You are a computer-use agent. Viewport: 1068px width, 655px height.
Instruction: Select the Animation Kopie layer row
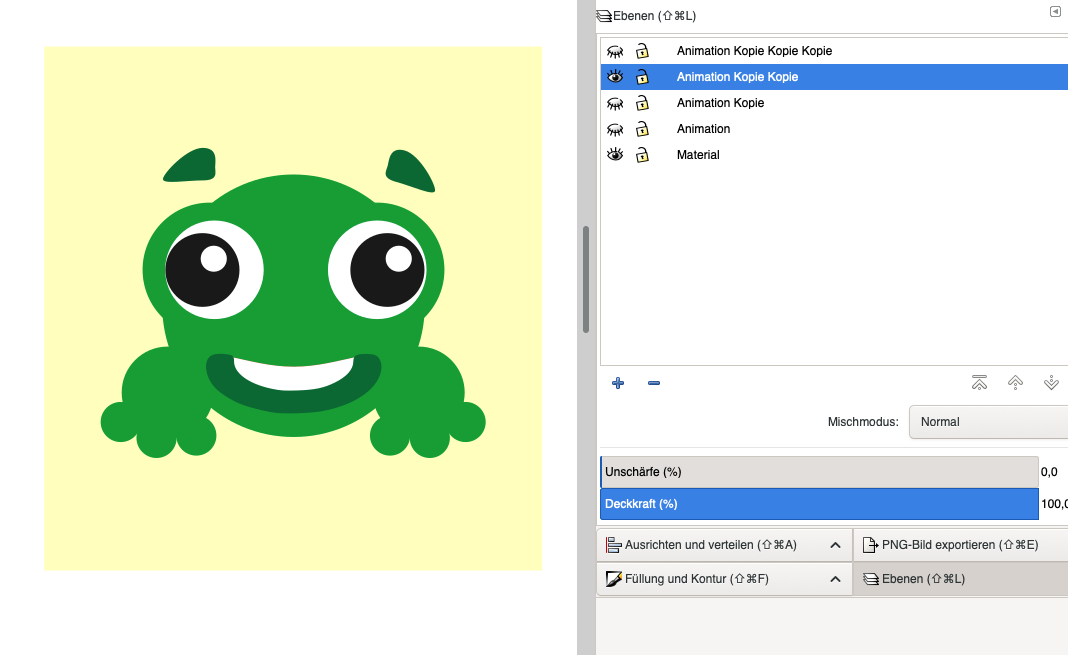pyautogui.click(x=720, y=103)
